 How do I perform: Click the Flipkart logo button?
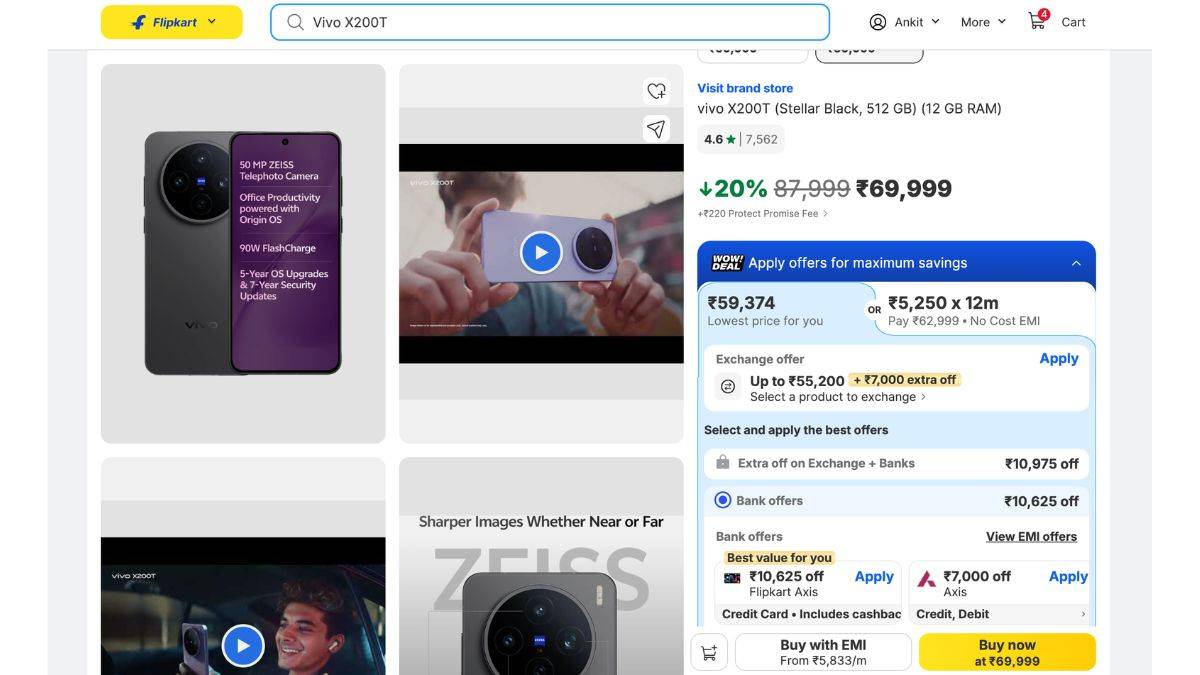171,22
